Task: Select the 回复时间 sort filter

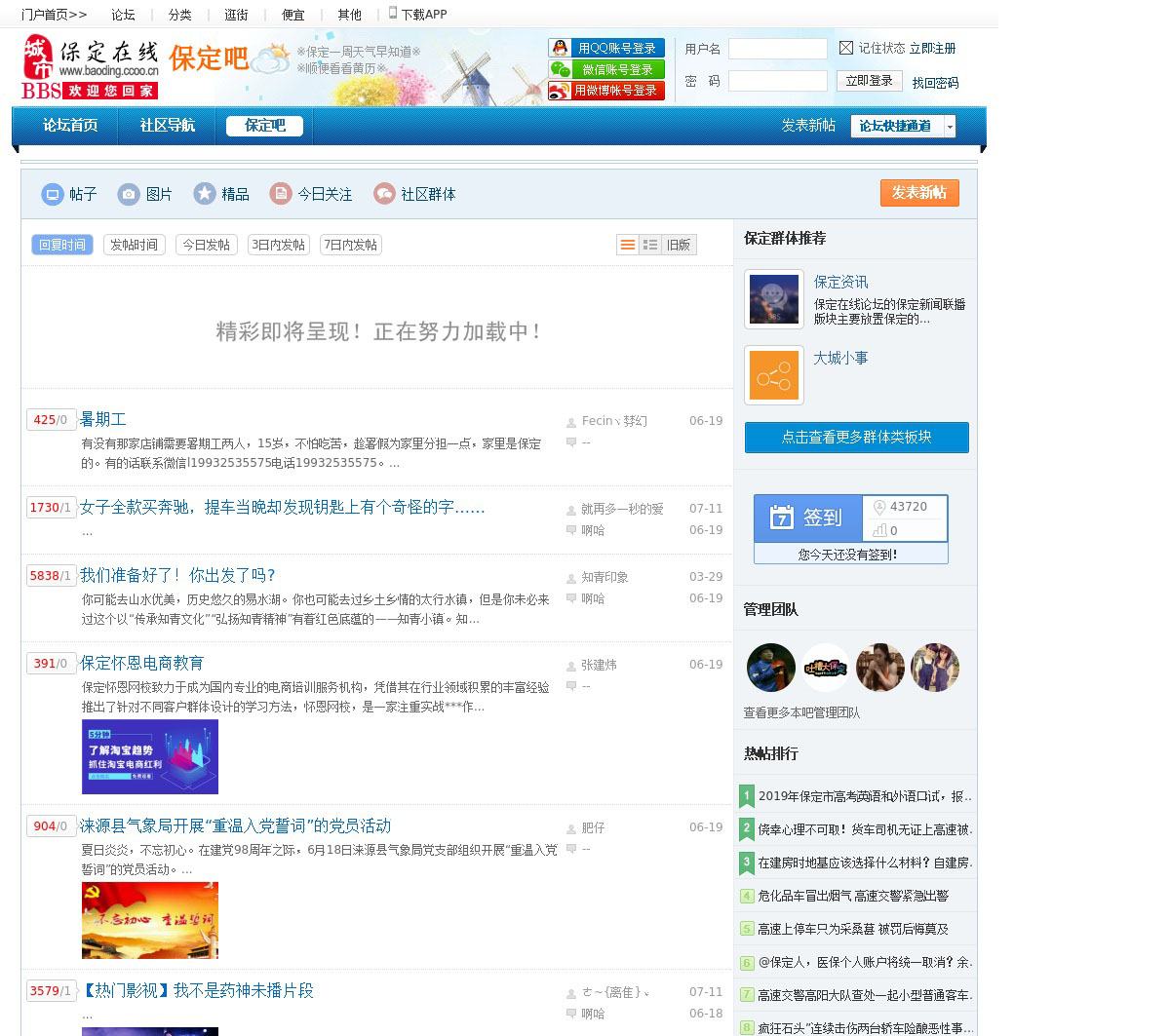Action: coord(62,245)
